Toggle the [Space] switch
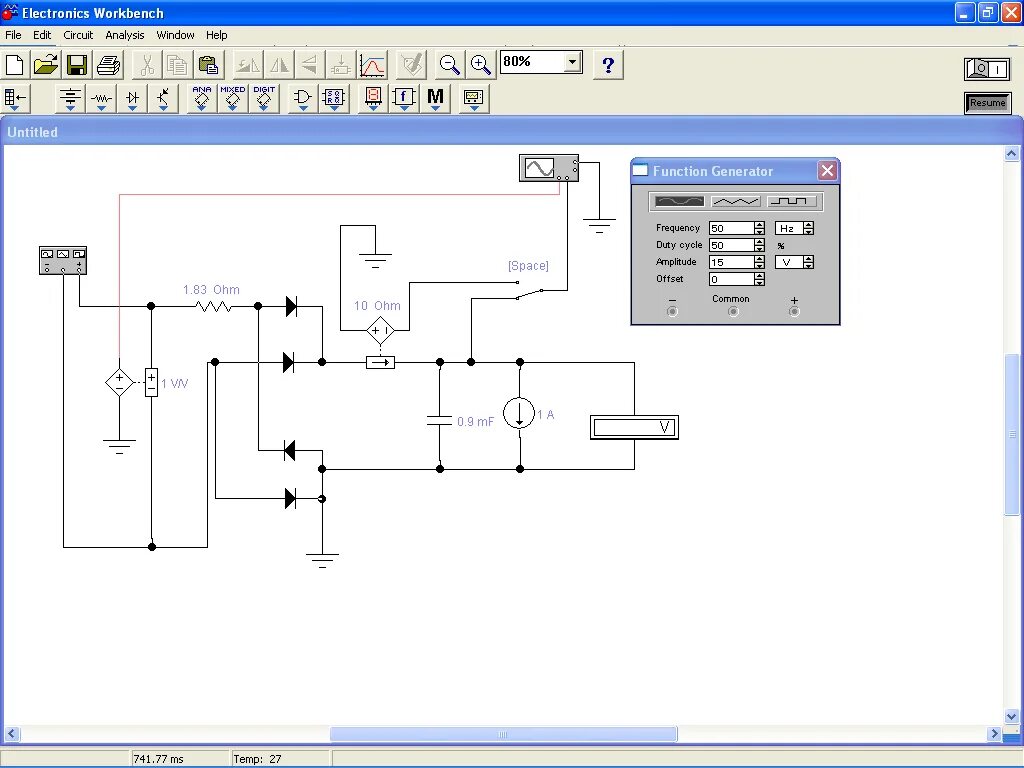The image size is (1024, 768). tap(529, 291)
